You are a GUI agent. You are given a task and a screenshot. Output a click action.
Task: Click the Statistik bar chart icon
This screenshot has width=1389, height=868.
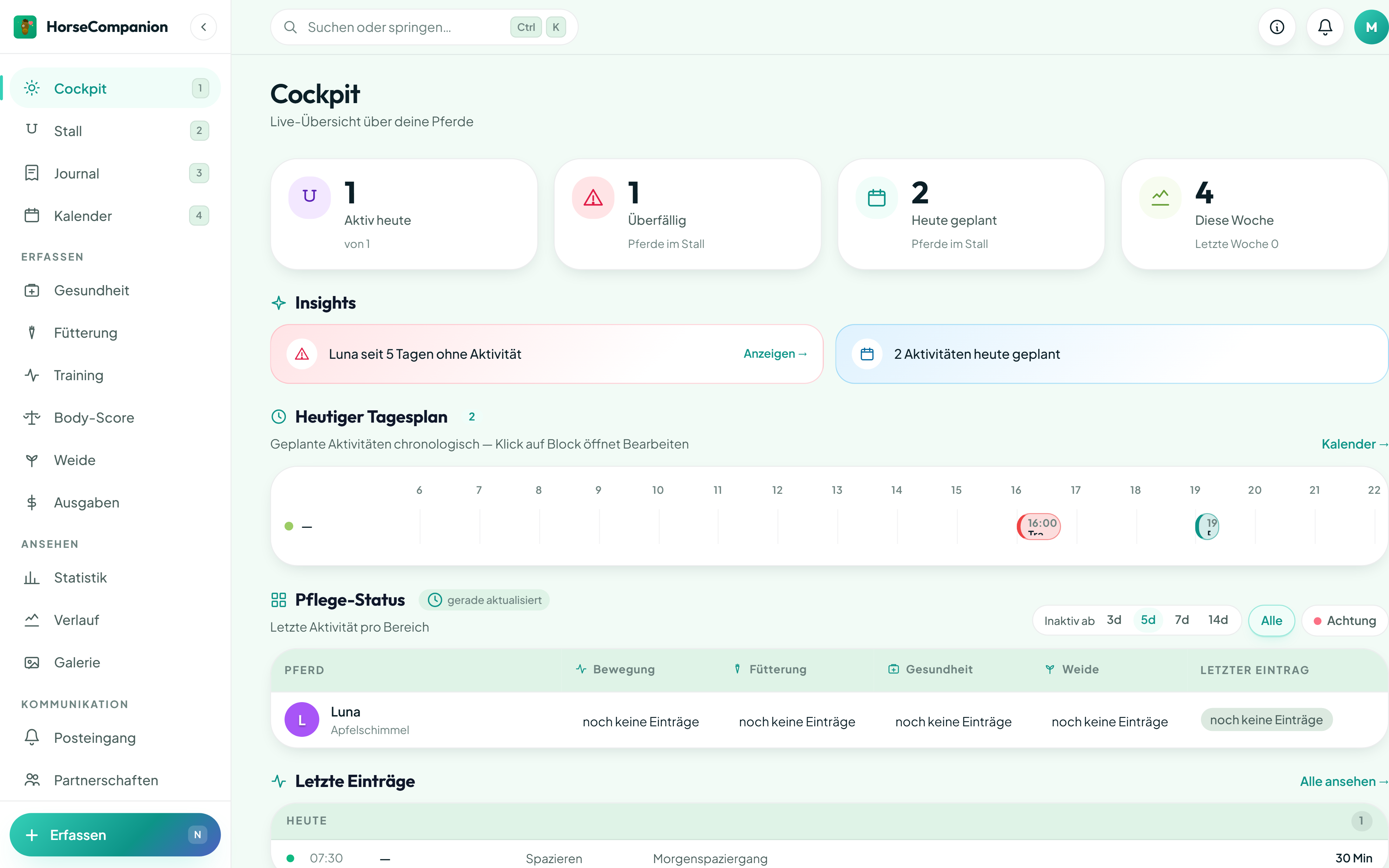click(x=32, y=578)
